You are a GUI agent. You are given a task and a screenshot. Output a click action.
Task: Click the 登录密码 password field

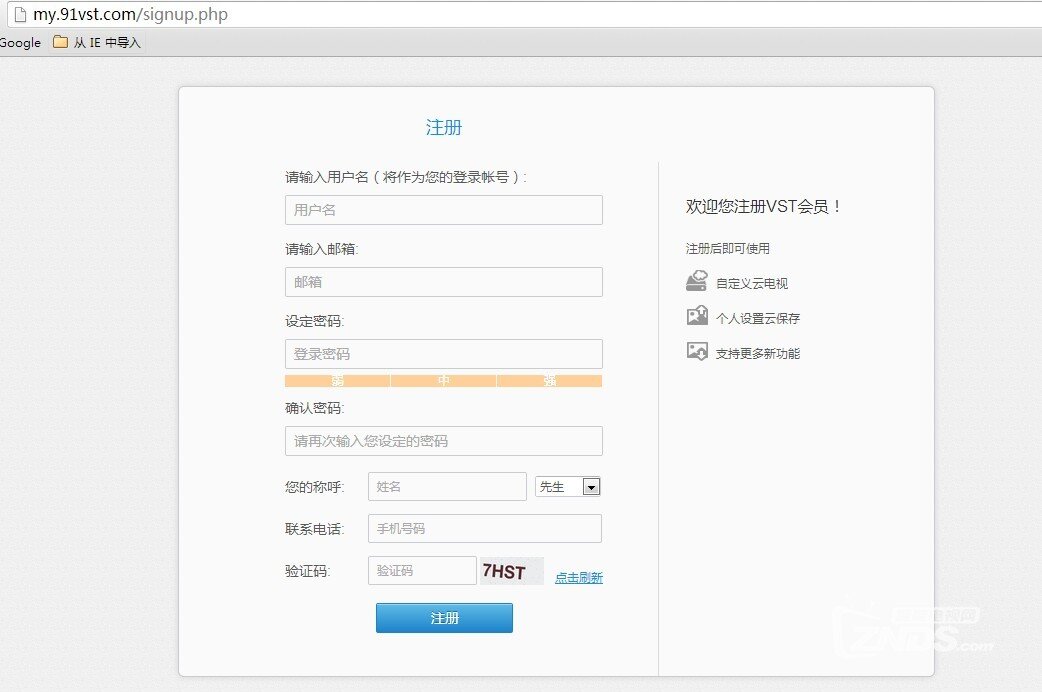click(x=444, y=354)
